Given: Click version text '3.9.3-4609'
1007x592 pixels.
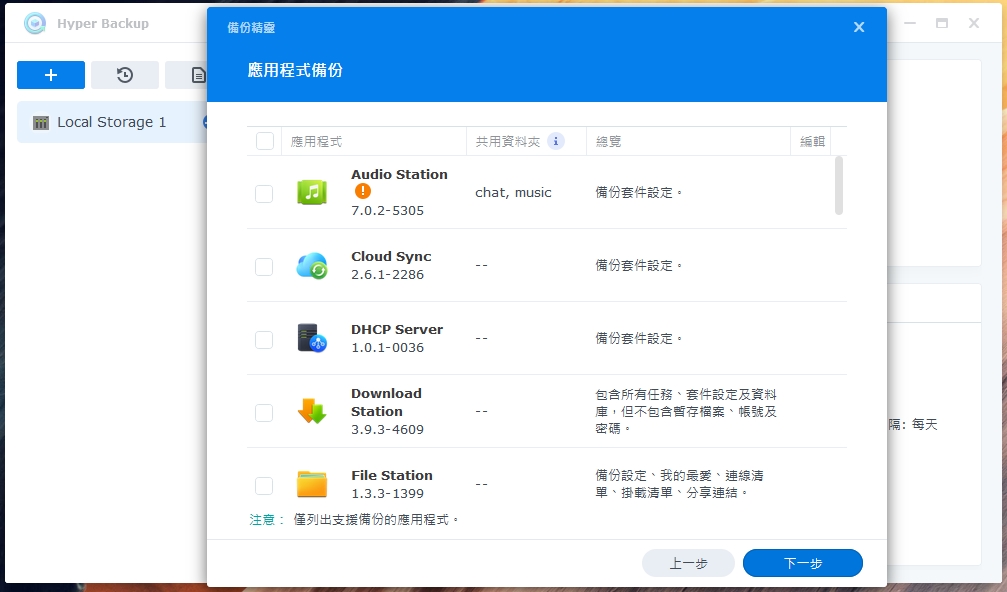Looking at the screenshot, I should [387, 430].
